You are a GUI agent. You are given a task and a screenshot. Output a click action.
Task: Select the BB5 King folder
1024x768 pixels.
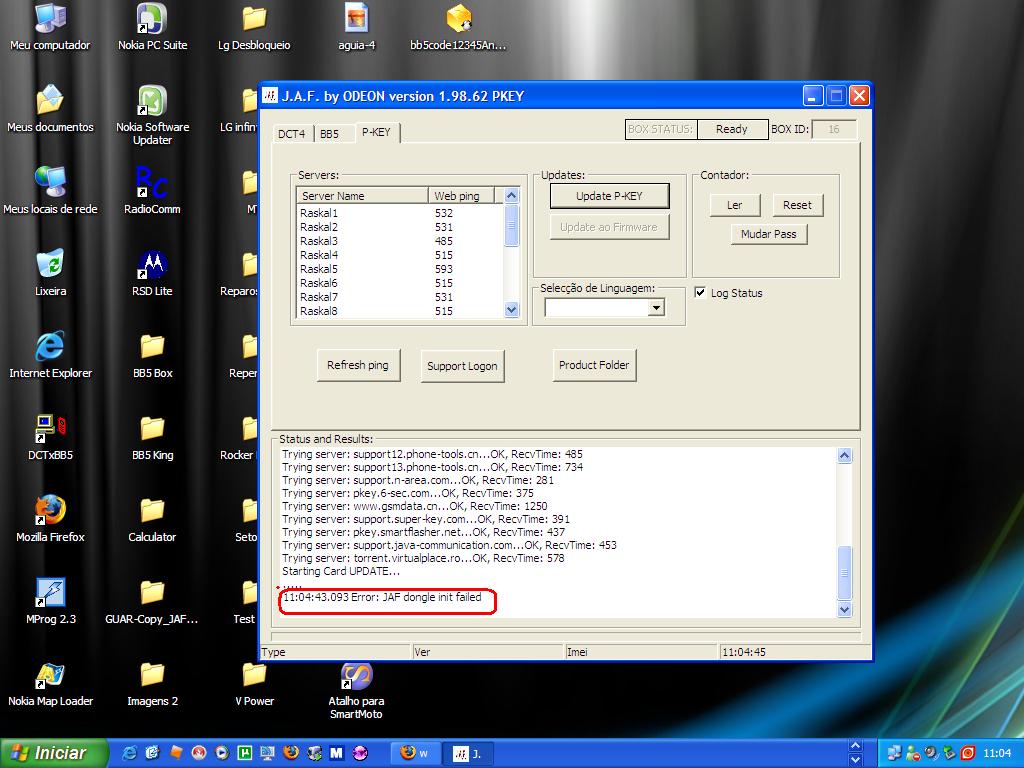(x=152, y=437)
